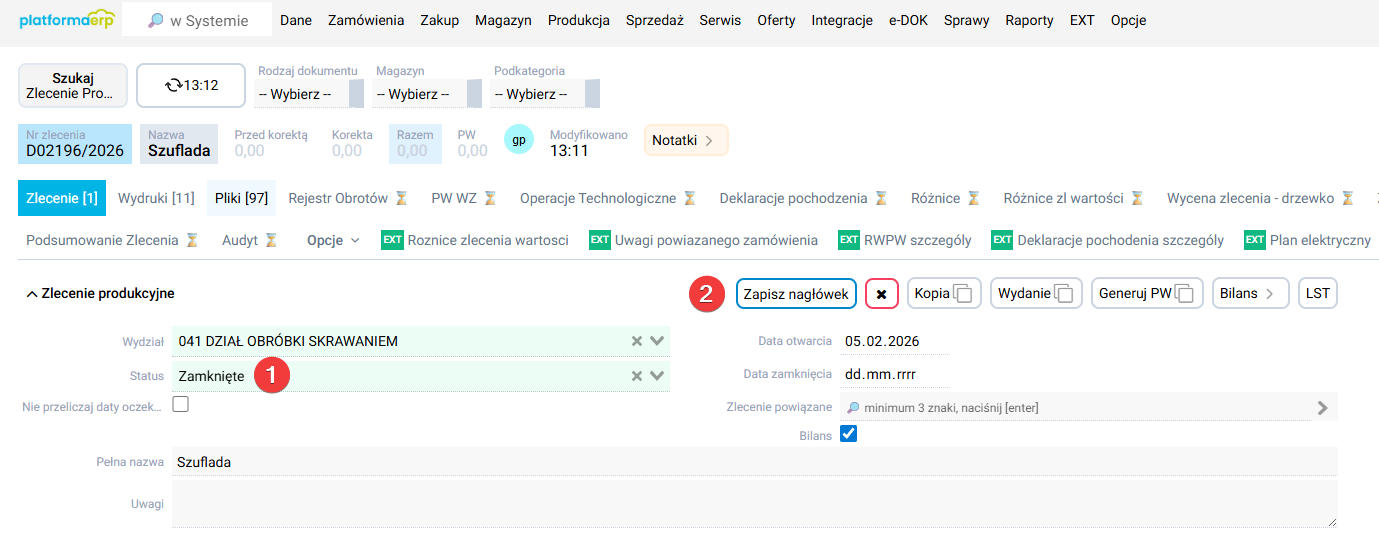Viewport: 1379px width, 544px height.
Task: Open the Oferty menu
Action: pyautogui.click(x=776, y=20)
